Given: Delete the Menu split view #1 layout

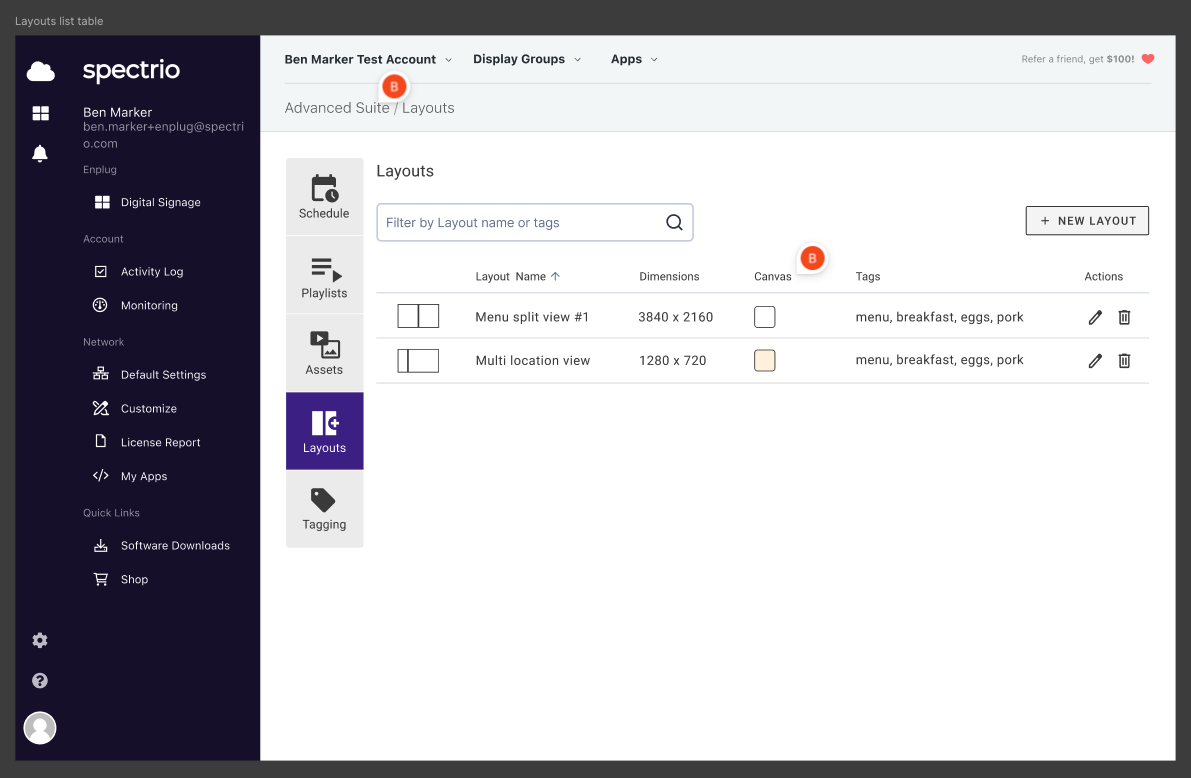Looking at the screenshot, I should tap(1124, 318).
